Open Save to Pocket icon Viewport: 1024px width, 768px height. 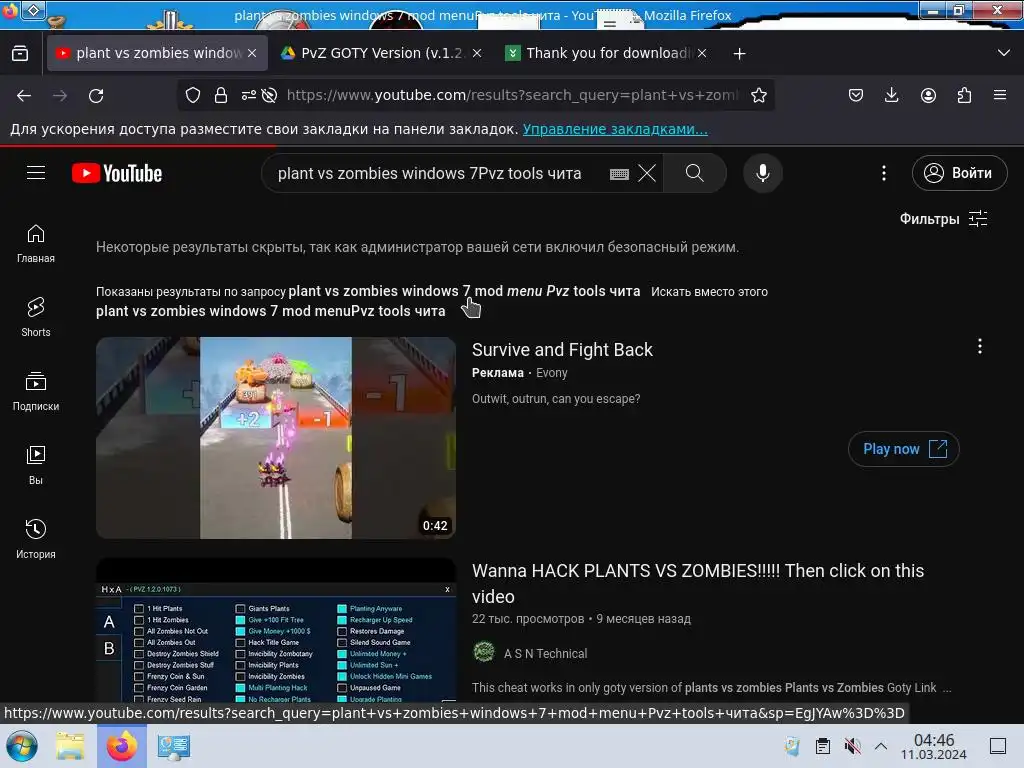point(856,95)
